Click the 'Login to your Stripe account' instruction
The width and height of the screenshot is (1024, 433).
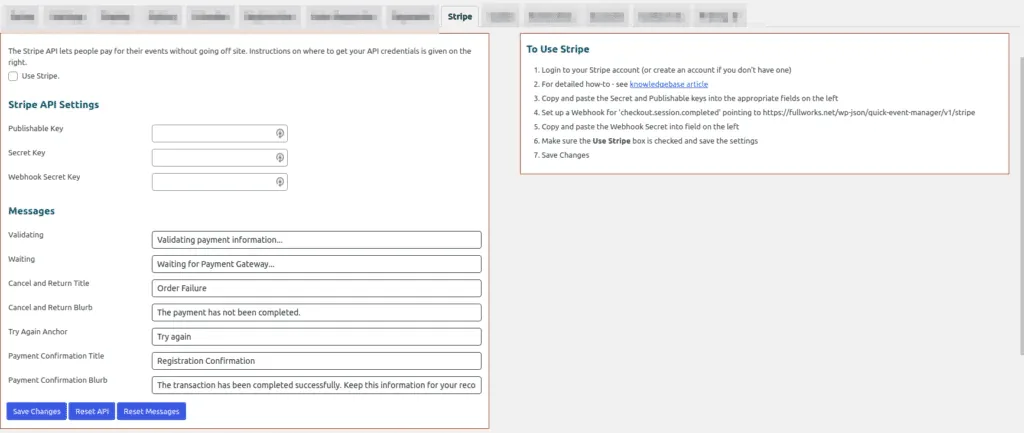point(666,70)
